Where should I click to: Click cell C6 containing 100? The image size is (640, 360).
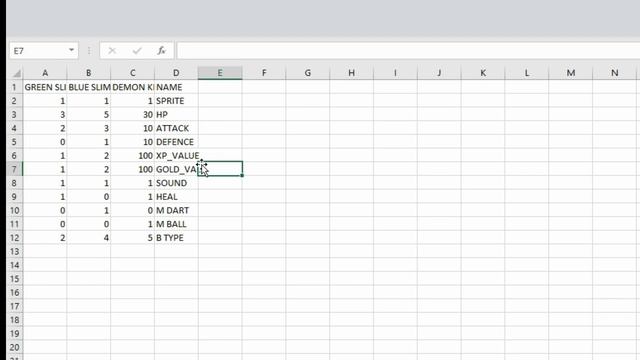tap(132, 156)
